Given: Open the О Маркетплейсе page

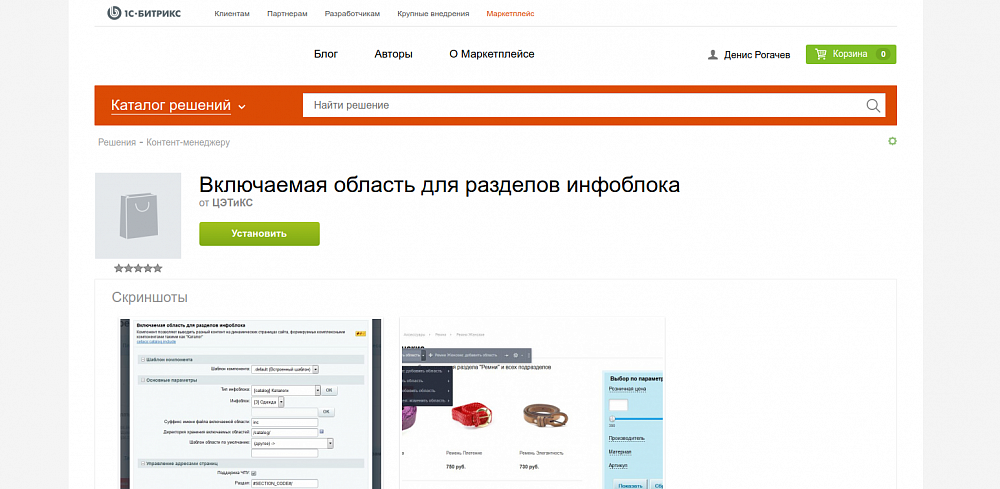Looking at the screenshot, I should [492, 54].
